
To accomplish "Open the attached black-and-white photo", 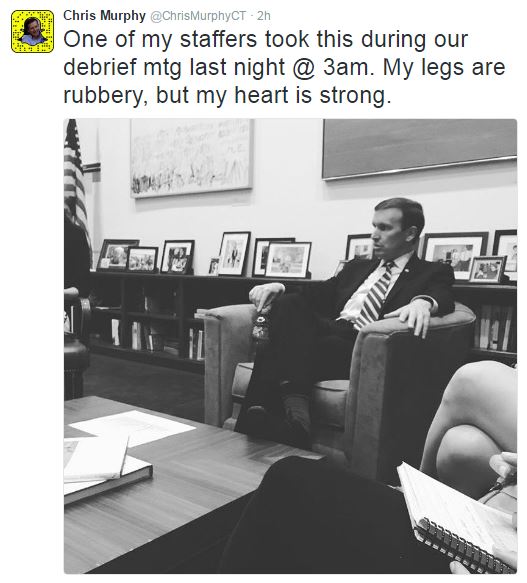I will click(290, 346).
